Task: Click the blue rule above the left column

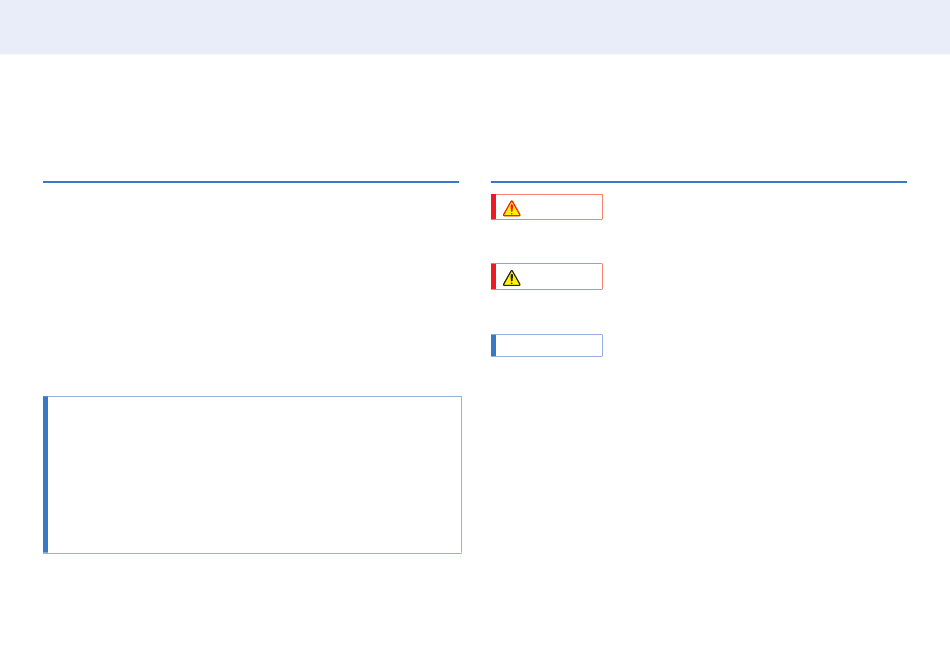Action: click(250, 182)
